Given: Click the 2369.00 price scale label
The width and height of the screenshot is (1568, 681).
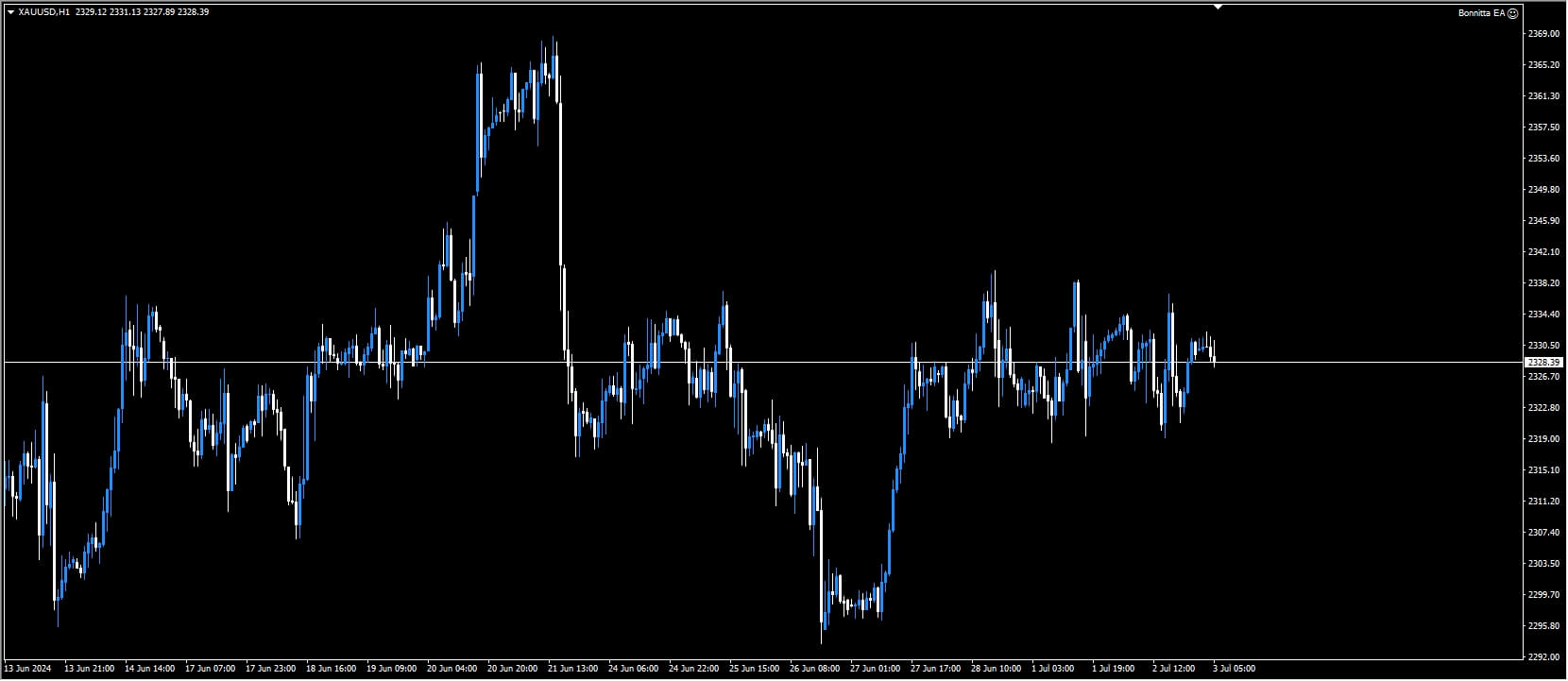Looking at the screenshot, I should pos(1542,34).
